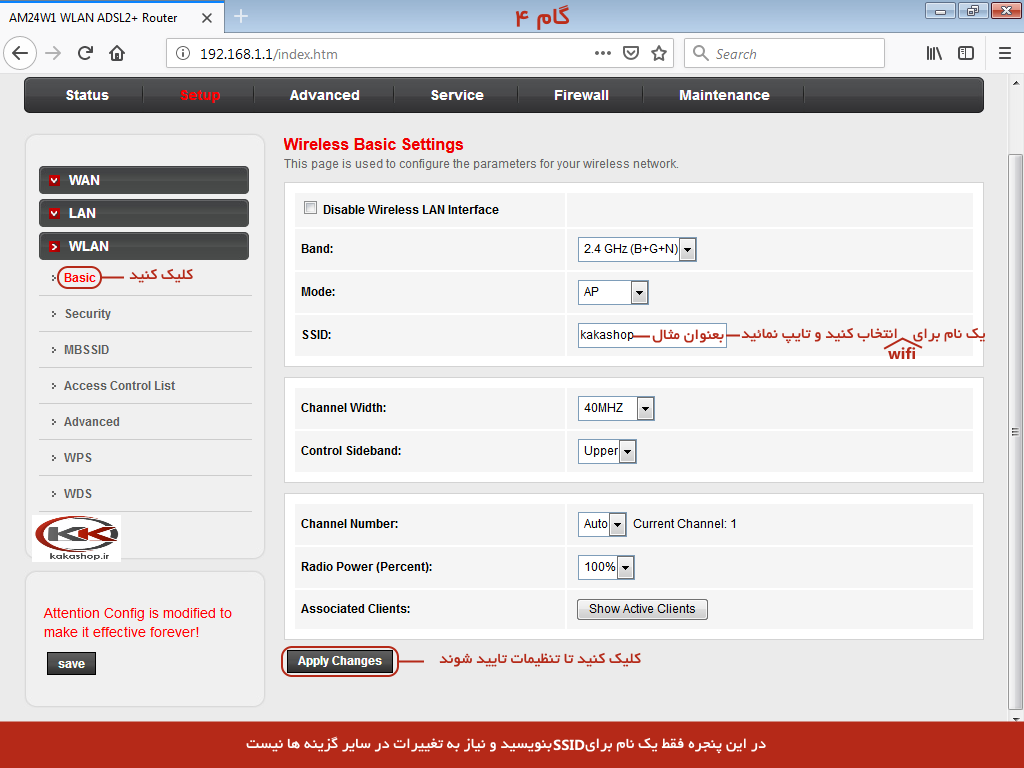Check Disable Wireless LAN Interface box
This screenshot has width=1024, height=768.
(310, 208)
